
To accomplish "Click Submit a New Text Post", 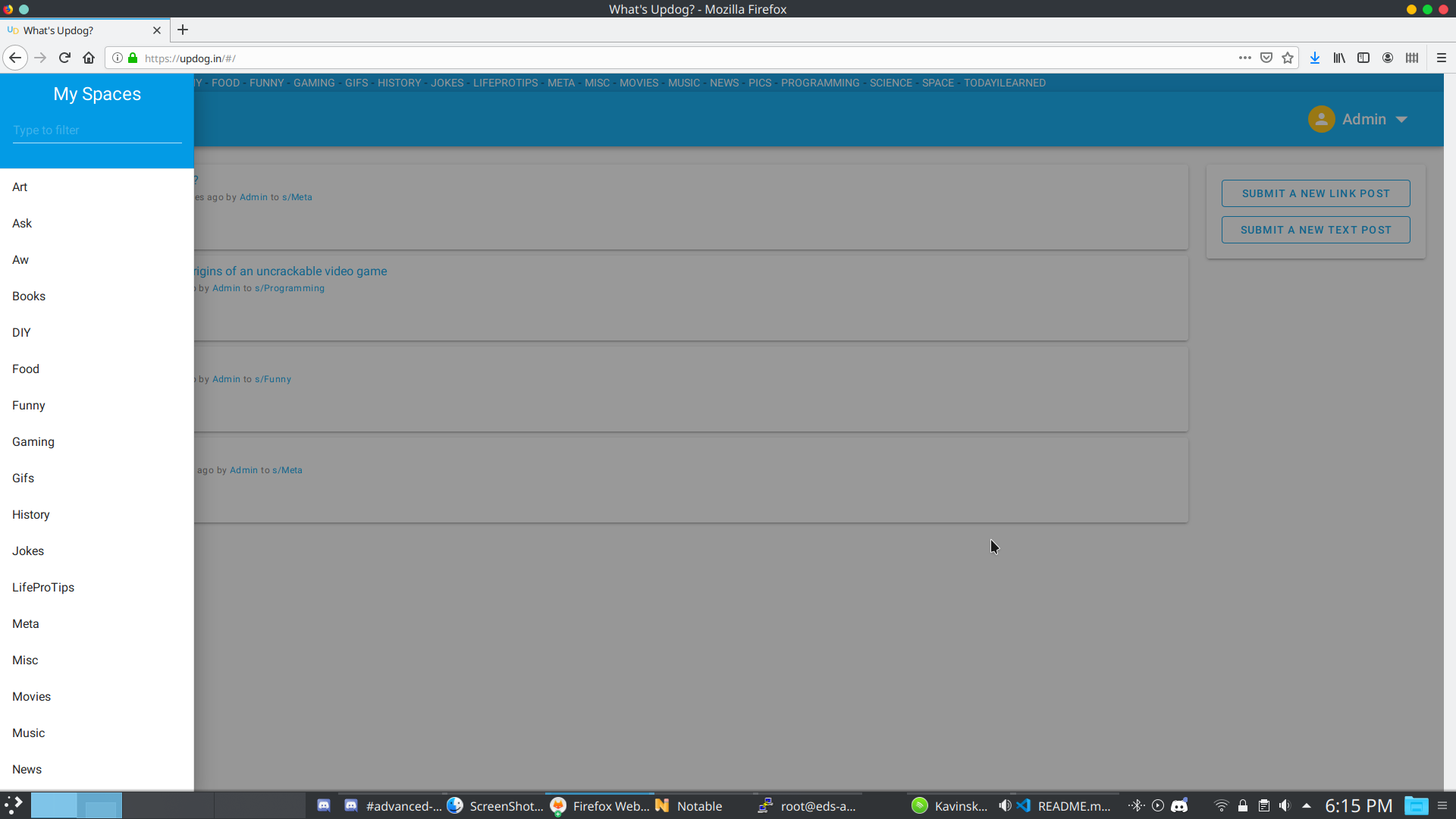I will (x=1316, y=230).
